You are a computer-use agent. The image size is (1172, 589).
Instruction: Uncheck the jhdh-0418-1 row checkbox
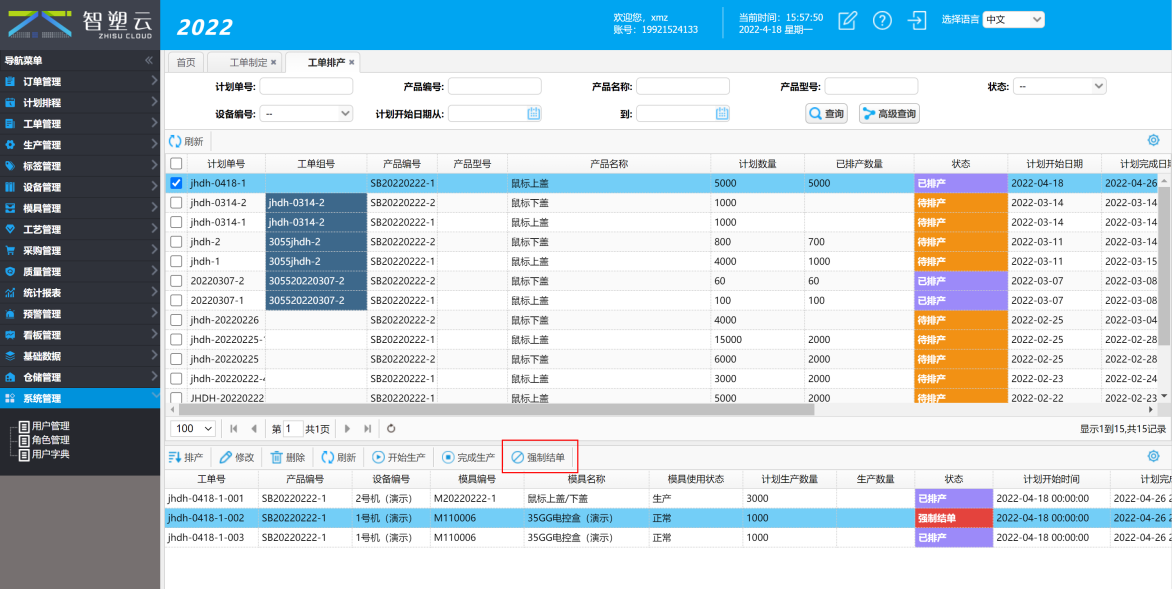(x=176, y=182)
